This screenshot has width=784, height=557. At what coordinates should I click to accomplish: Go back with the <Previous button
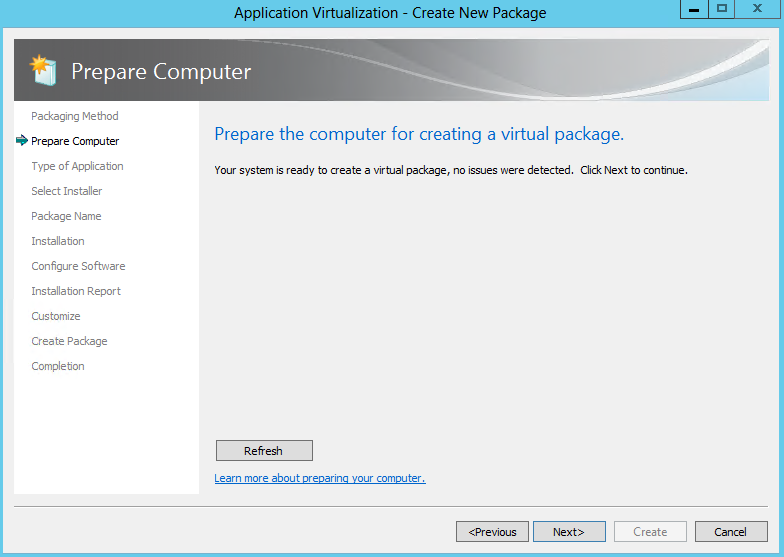[x=492, y=532]
